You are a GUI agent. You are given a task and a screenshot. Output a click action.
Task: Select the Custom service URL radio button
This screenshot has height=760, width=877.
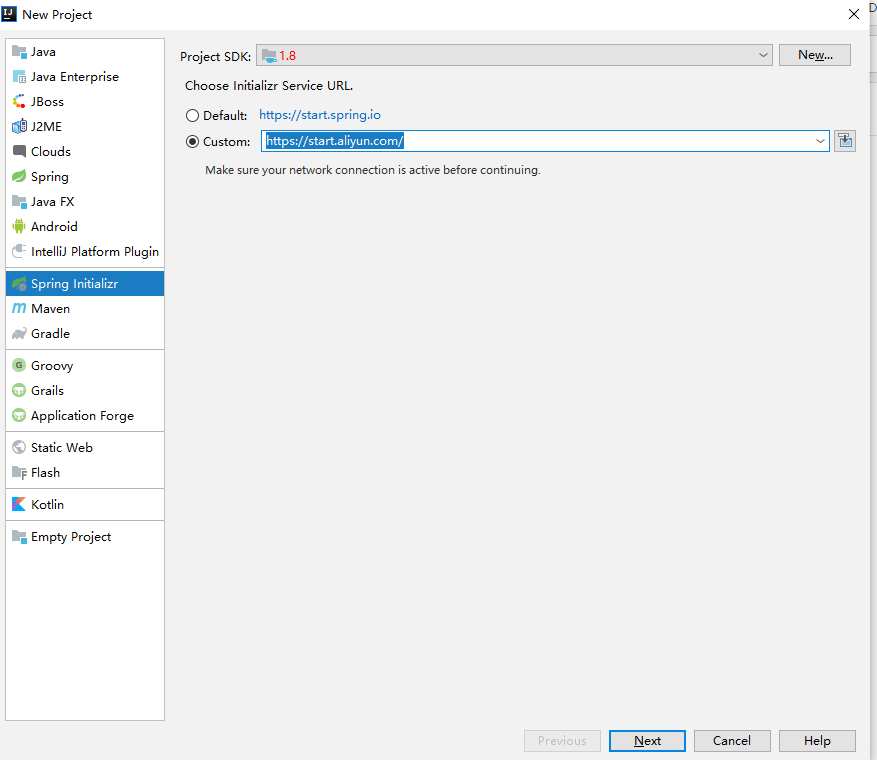[192, 141]
